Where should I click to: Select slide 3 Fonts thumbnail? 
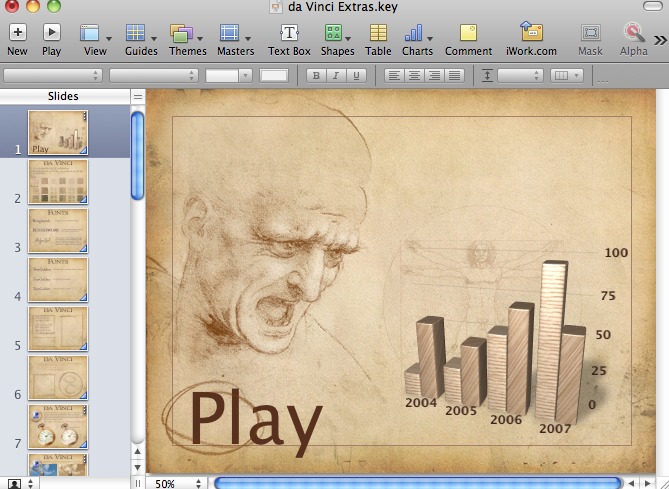coord(58,231)
